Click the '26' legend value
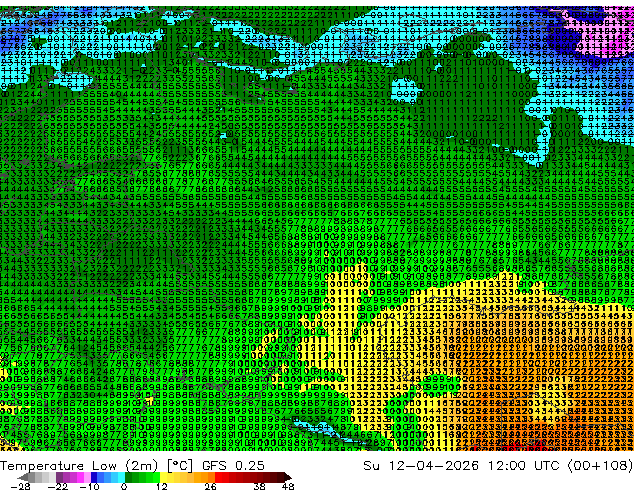Viewport: 634px width, 490px height. point(210,486)
